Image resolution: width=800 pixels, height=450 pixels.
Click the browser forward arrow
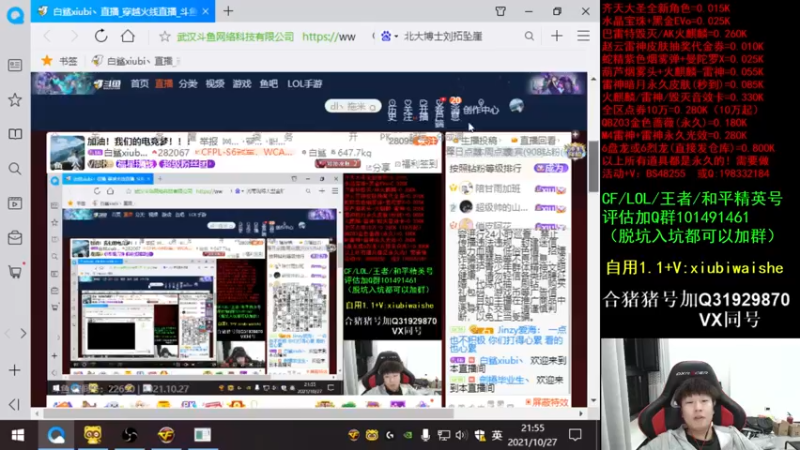(74, 36)
